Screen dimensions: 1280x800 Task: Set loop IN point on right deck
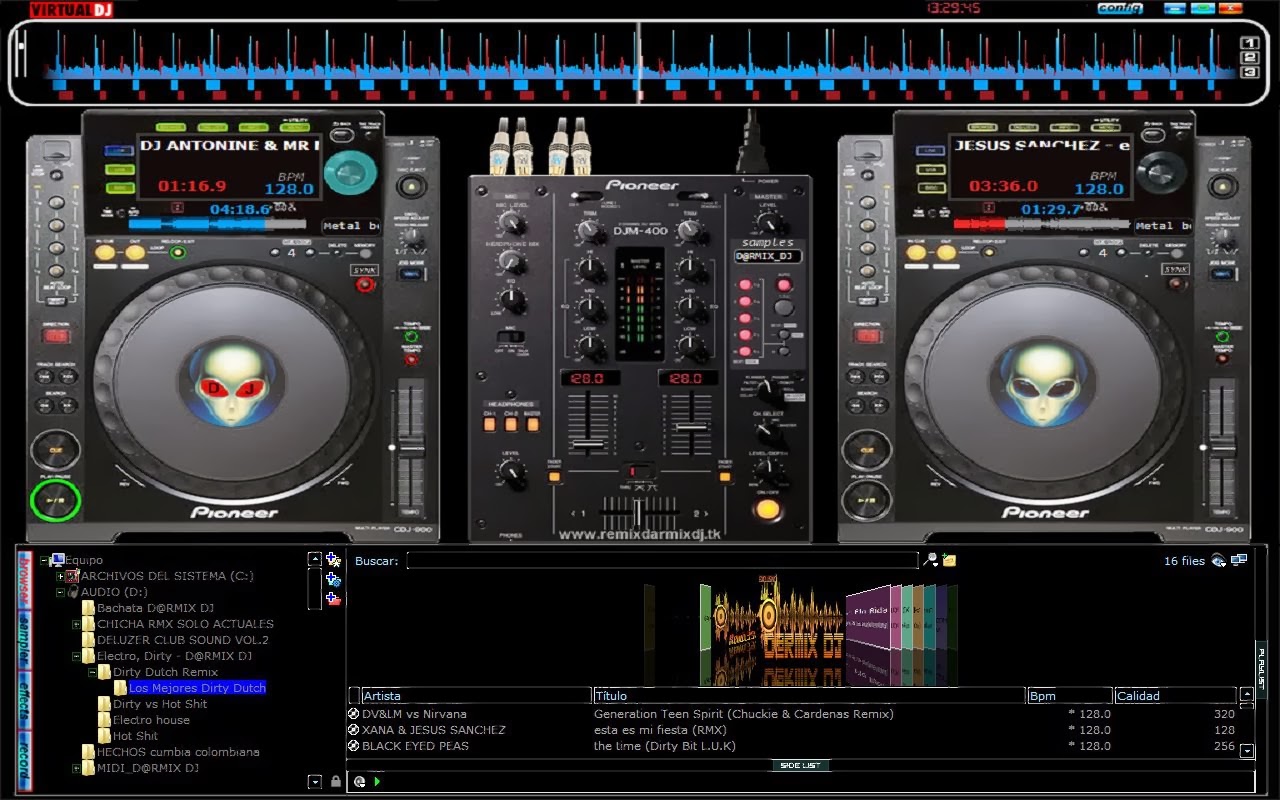917,253
